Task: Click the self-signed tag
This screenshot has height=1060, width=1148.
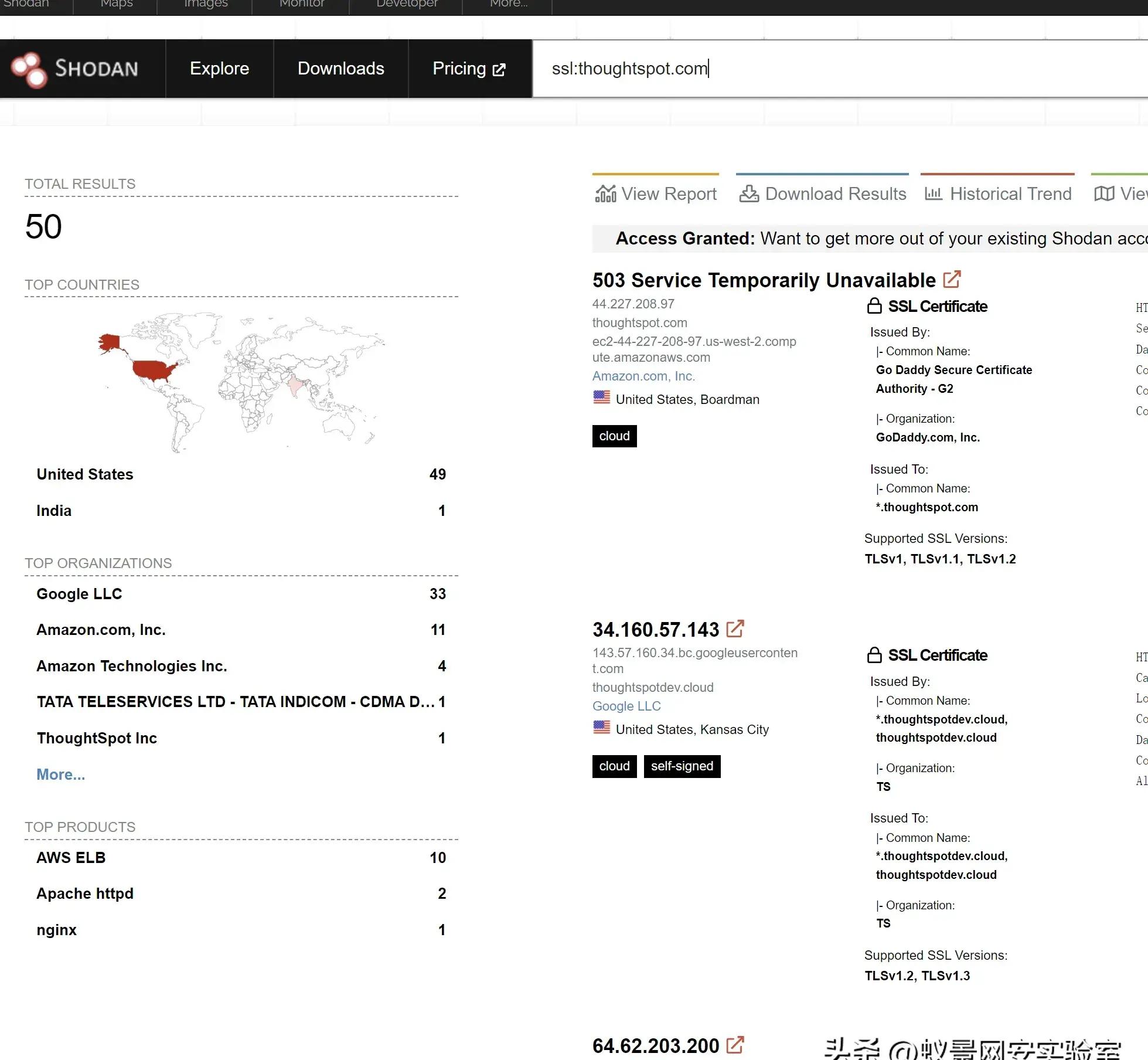Action: 682,766
